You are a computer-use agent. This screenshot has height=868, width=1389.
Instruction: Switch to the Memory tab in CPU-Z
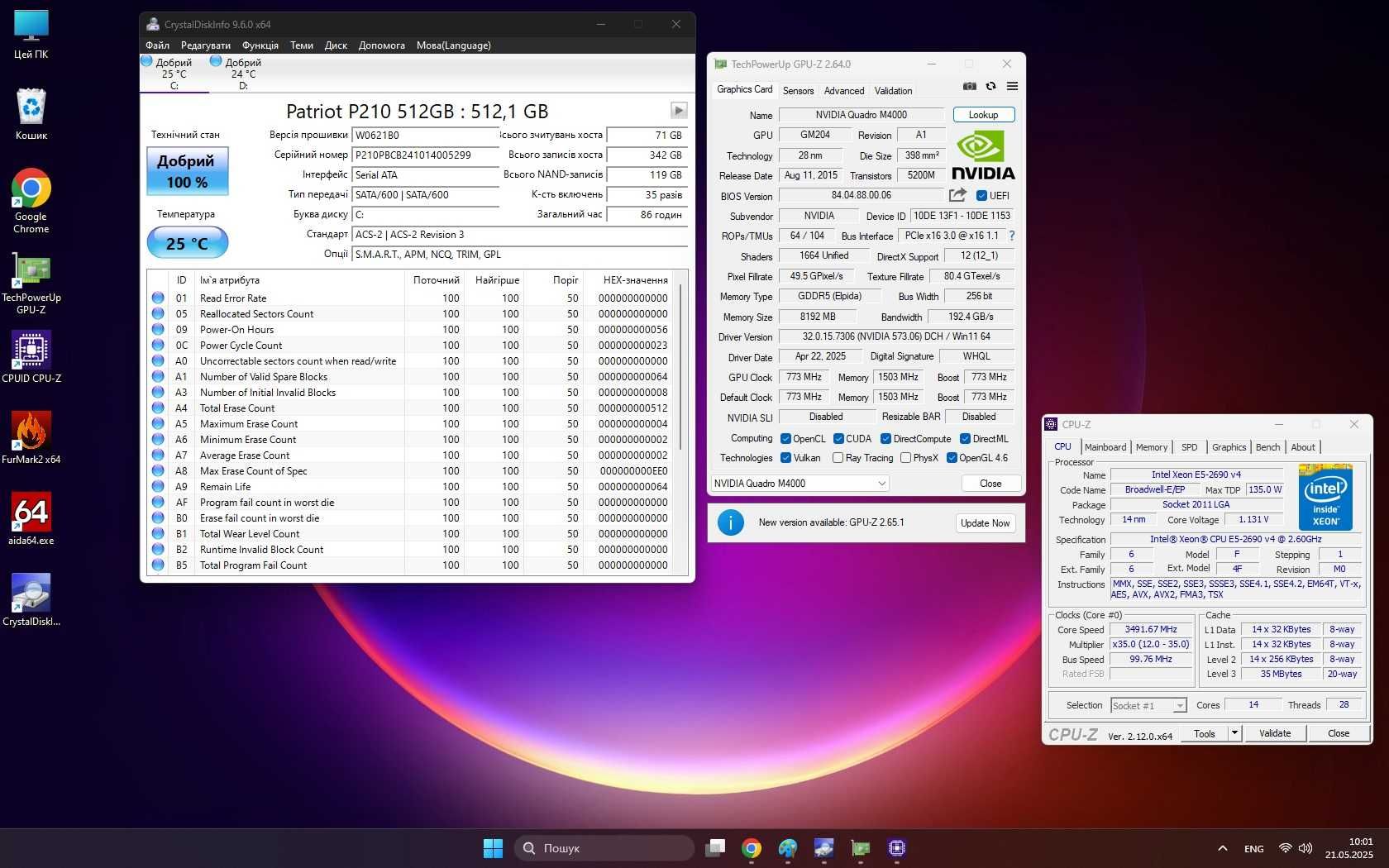pos(1152,447)
